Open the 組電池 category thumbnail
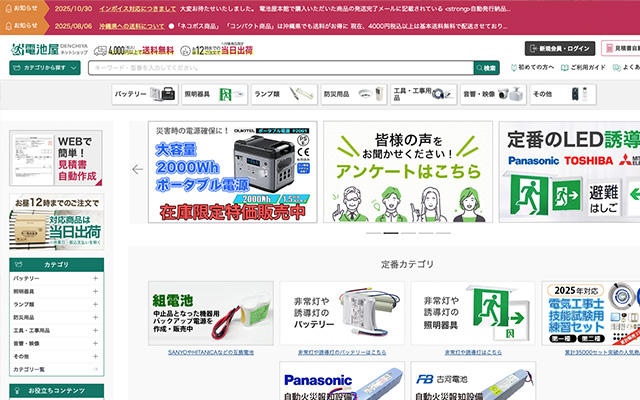Screen dimensions: 640x400 pos(197,313)
